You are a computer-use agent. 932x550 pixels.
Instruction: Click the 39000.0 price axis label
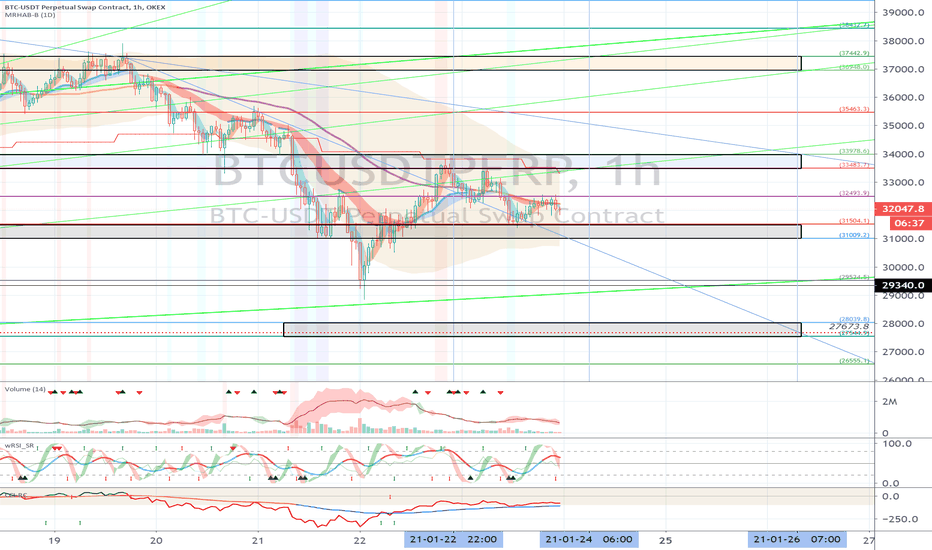coord(903,12)
